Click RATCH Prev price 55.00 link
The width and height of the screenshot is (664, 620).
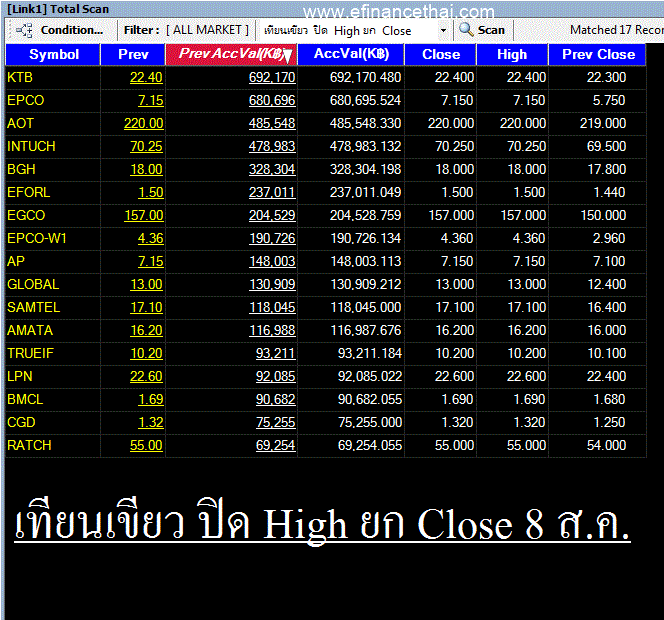coord(146,445)
